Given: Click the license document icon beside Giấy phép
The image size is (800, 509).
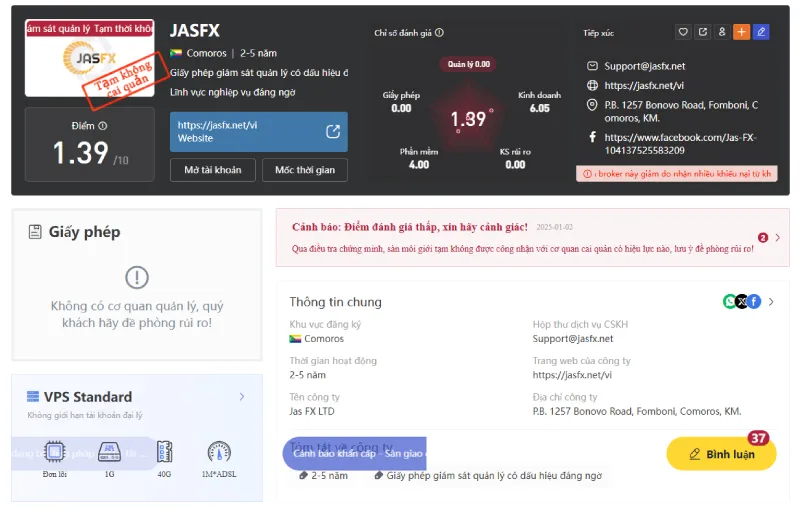Looking at the screenshot, I should pos(35,232).
